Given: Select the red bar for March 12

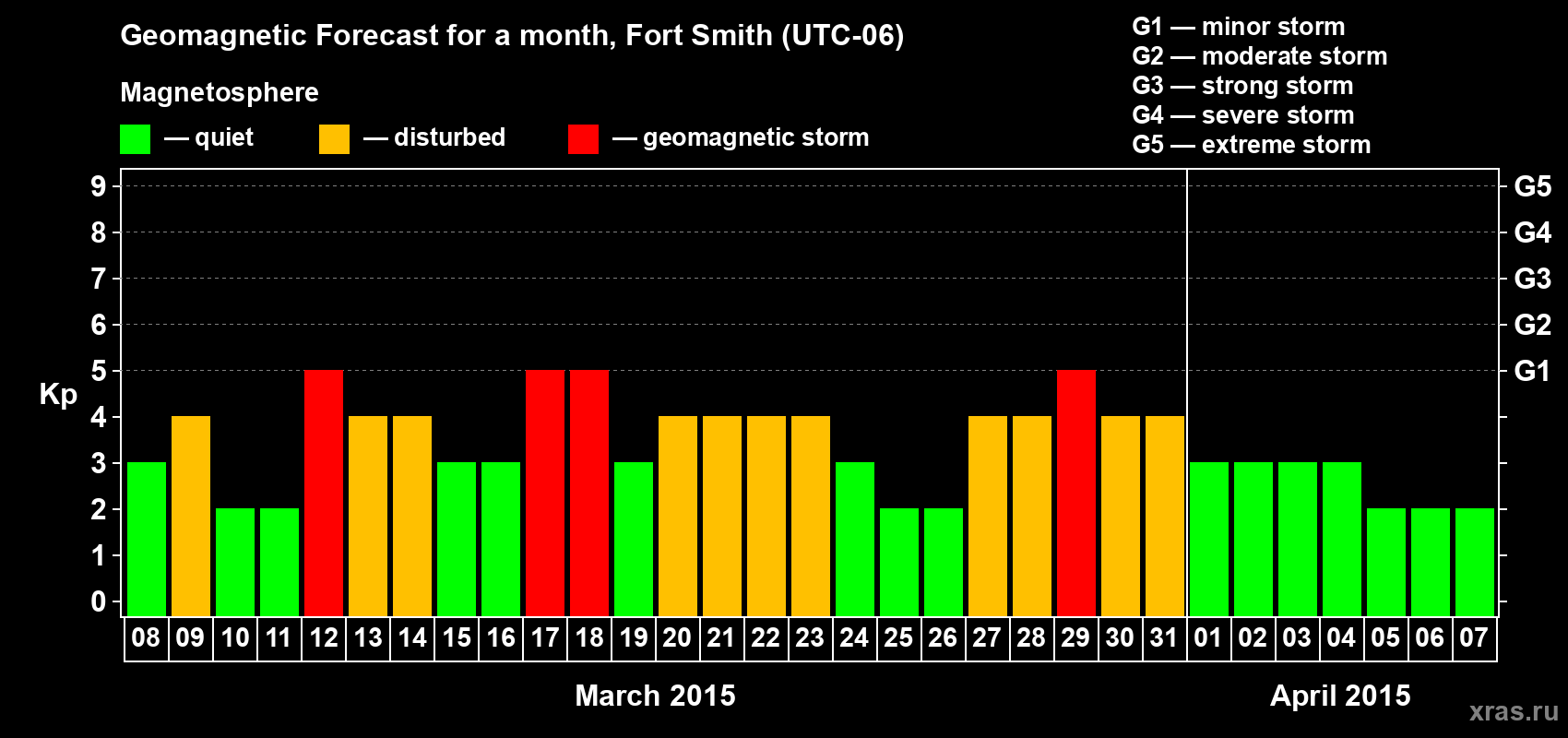Looking at the screenshot, I should pos(324,493).
